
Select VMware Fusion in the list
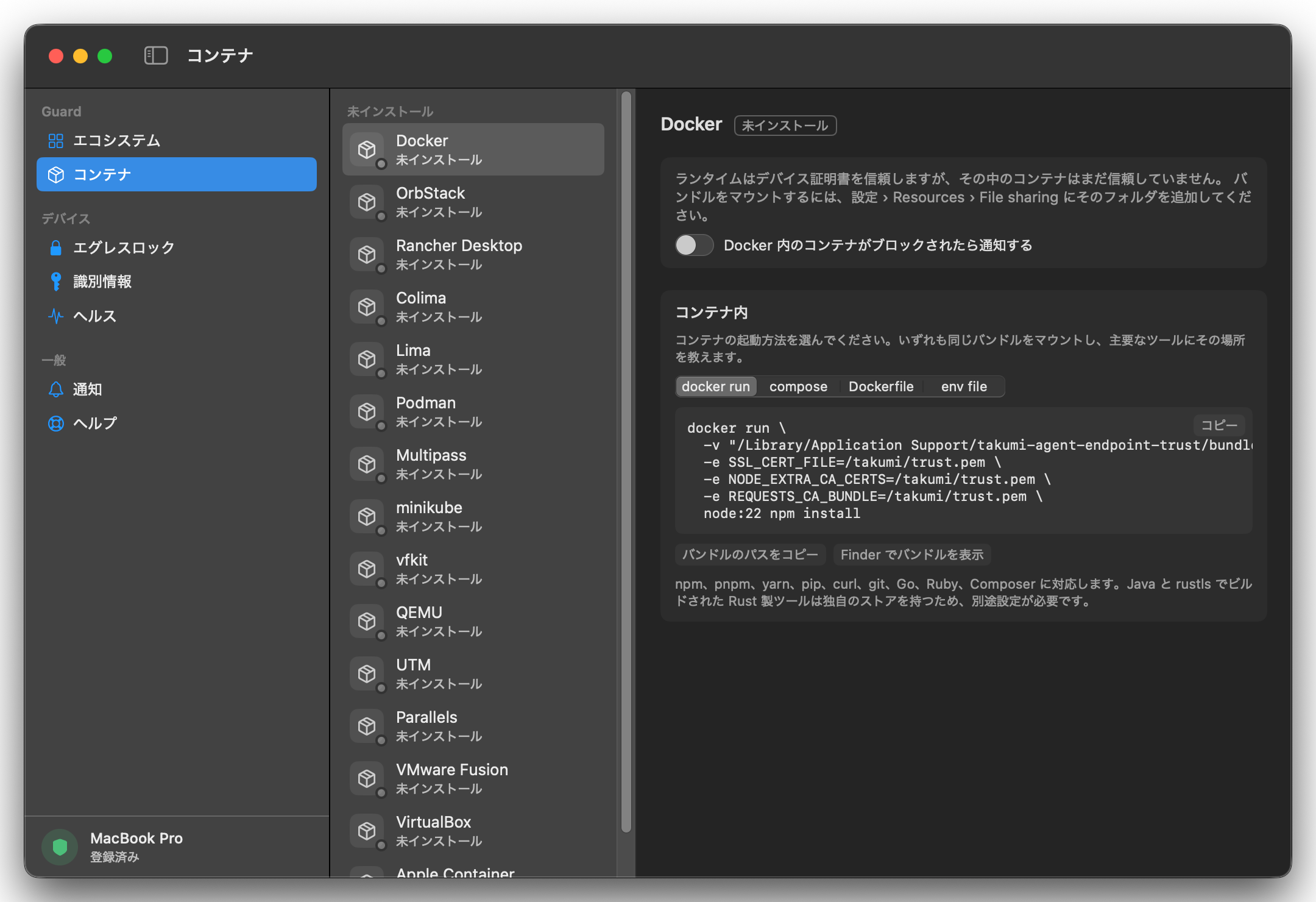point(473,778)
